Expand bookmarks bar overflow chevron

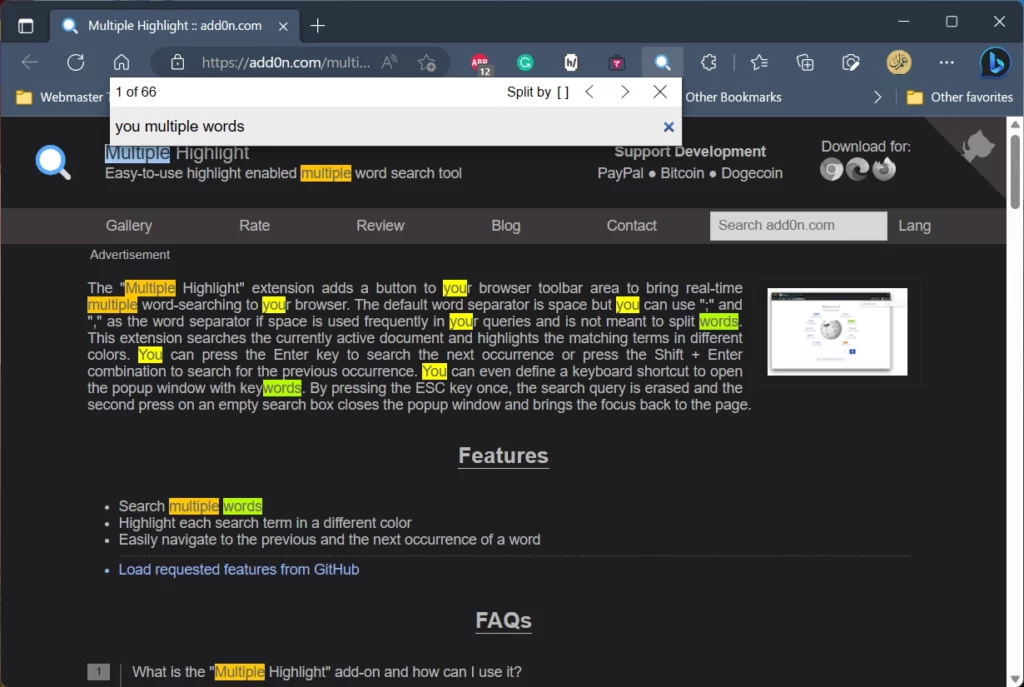(x=877, y=97)
